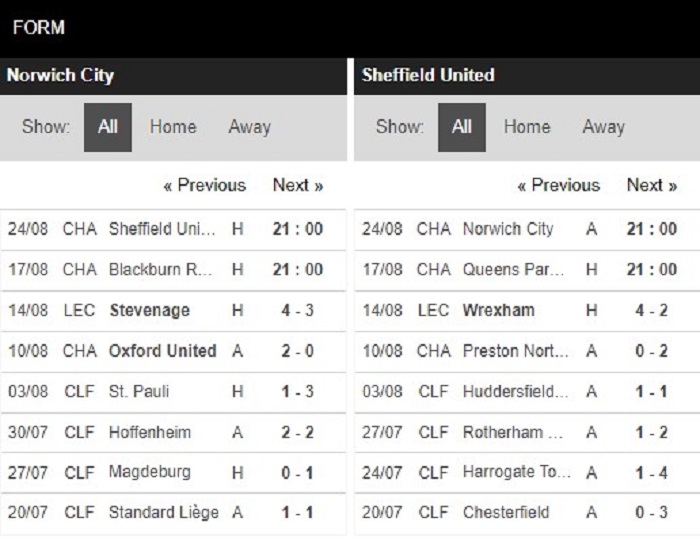This screenshot has height=537, width=700.
Task: Open the Queens Park Rangers fixture row
Action: click(x=527, y=270)
